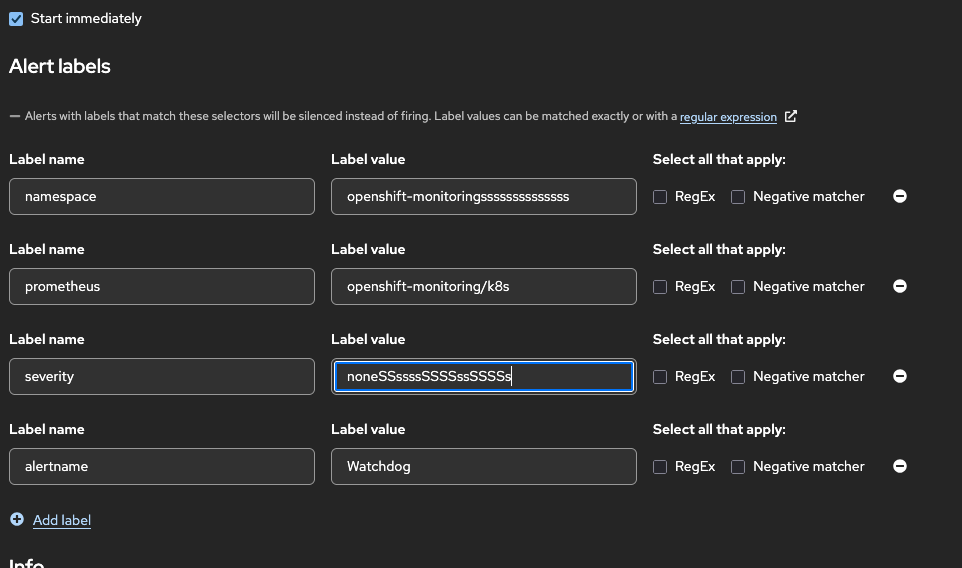Click the external link icon after regular expression
Image resolution: width=962 pixels, height=568 pixels.
791,116
